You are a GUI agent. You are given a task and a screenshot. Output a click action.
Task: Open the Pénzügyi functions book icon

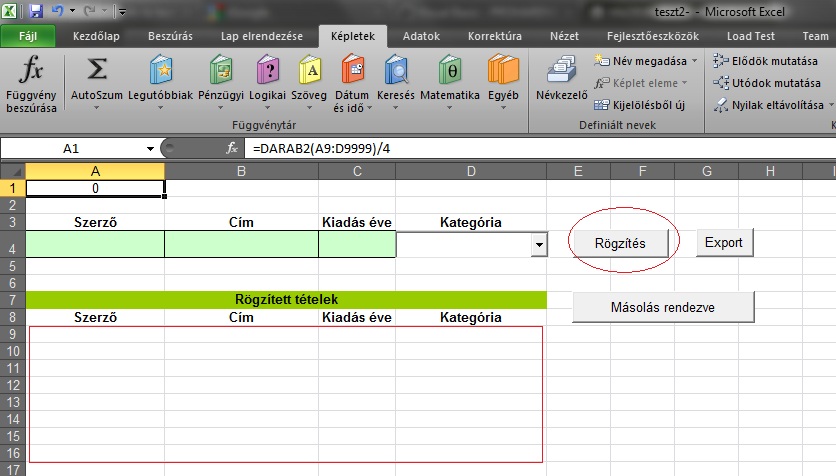[221, 70]
